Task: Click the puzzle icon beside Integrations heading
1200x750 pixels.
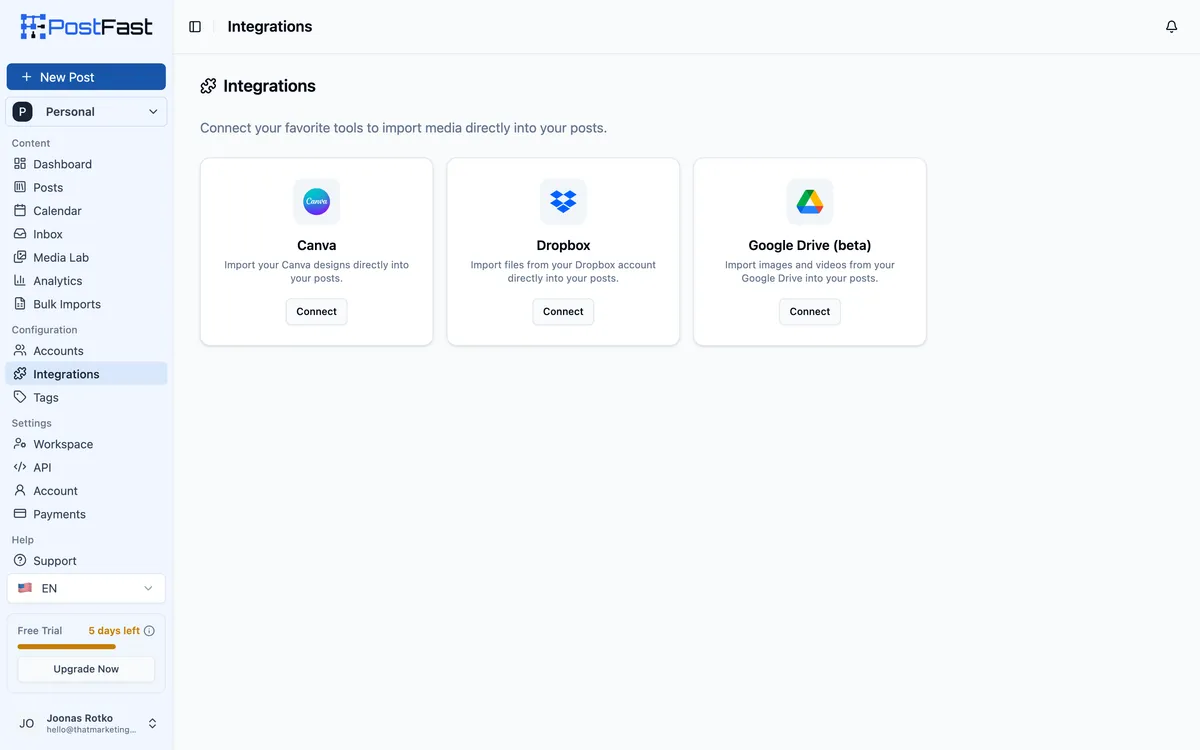Action: click(208, 86)
